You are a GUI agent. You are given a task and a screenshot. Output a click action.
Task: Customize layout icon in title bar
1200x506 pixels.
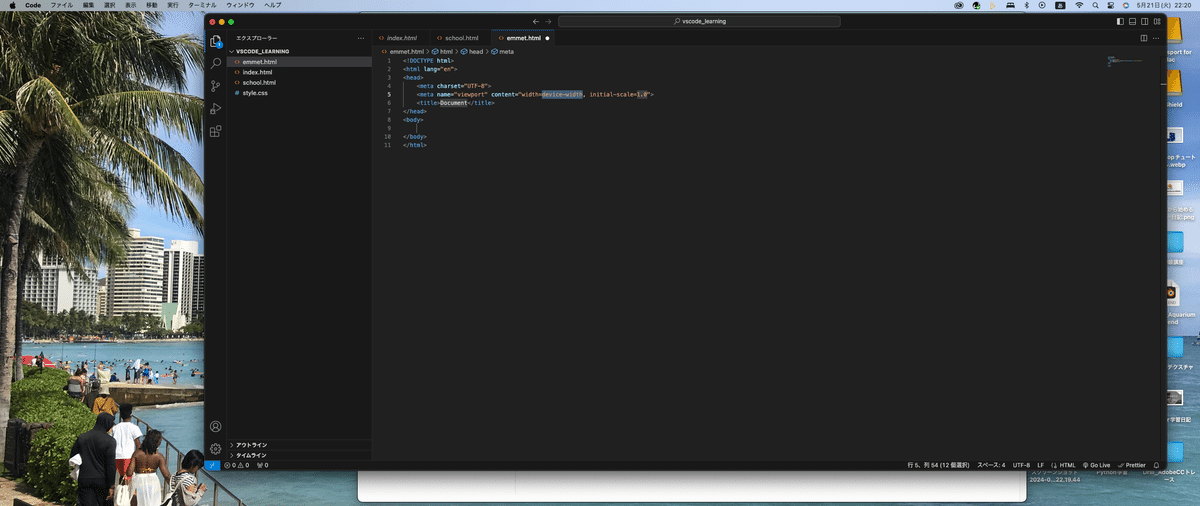1157,21
